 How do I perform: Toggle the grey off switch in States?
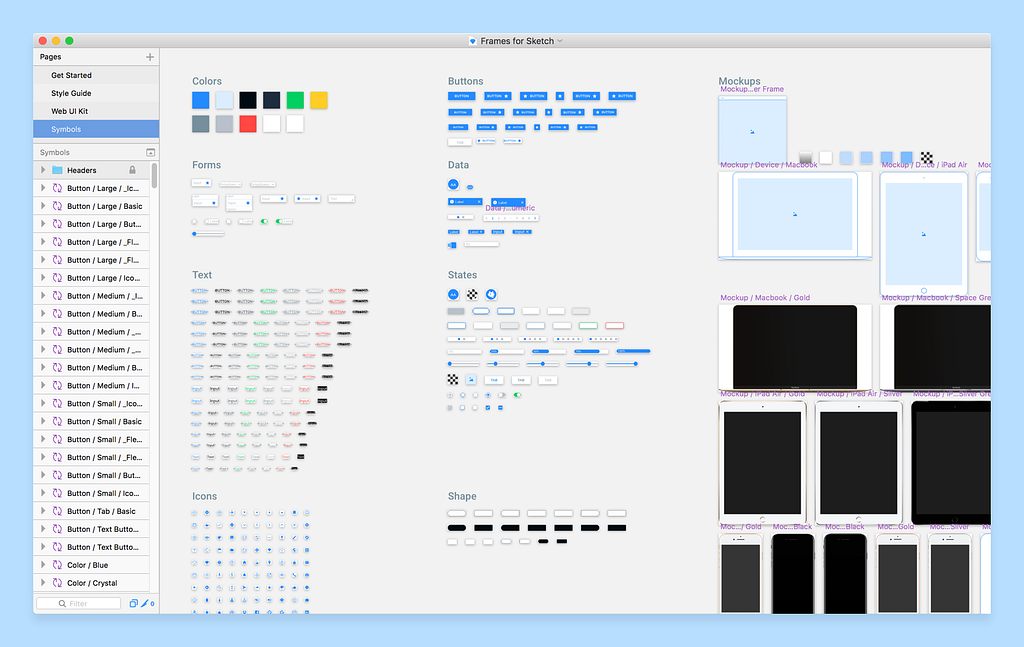(501, 395)
